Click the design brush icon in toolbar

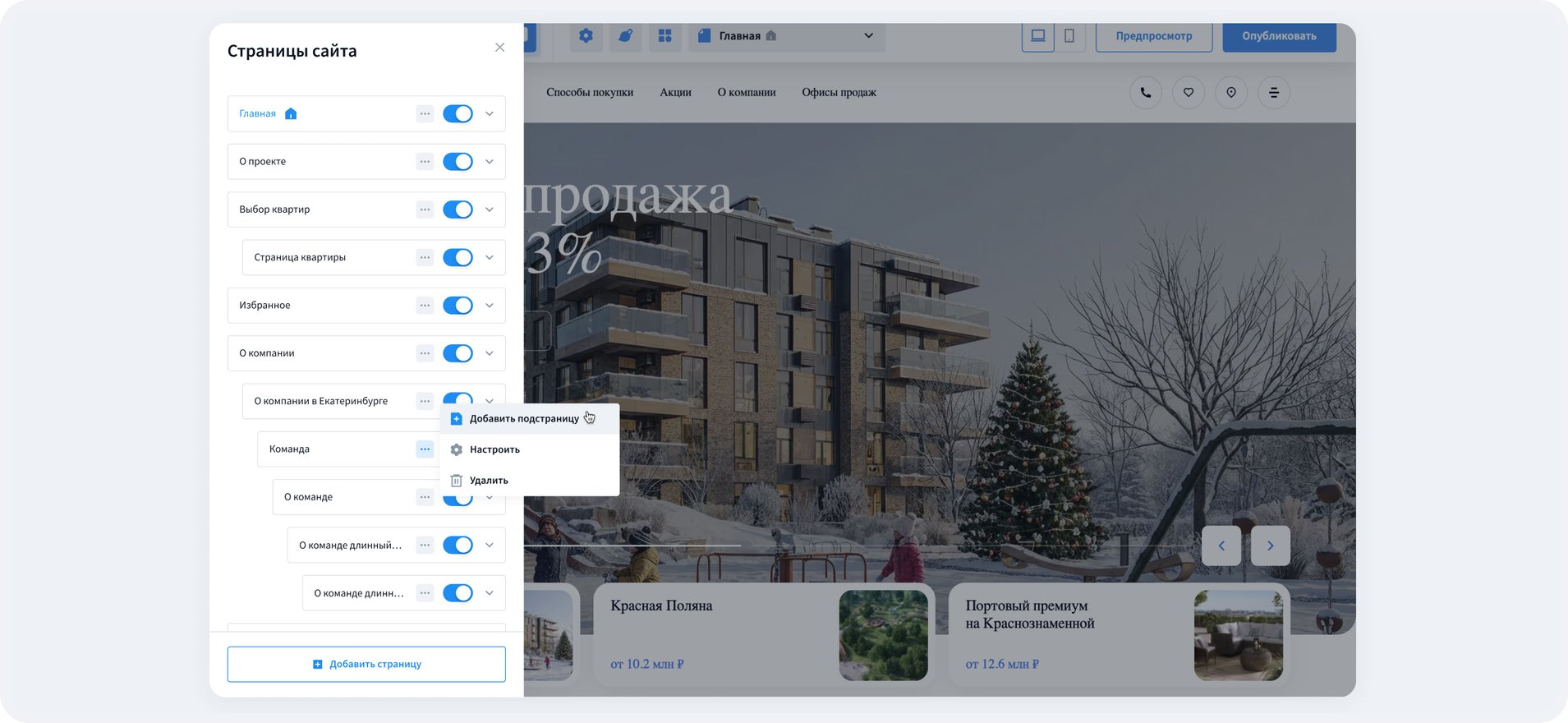point(625,36)
